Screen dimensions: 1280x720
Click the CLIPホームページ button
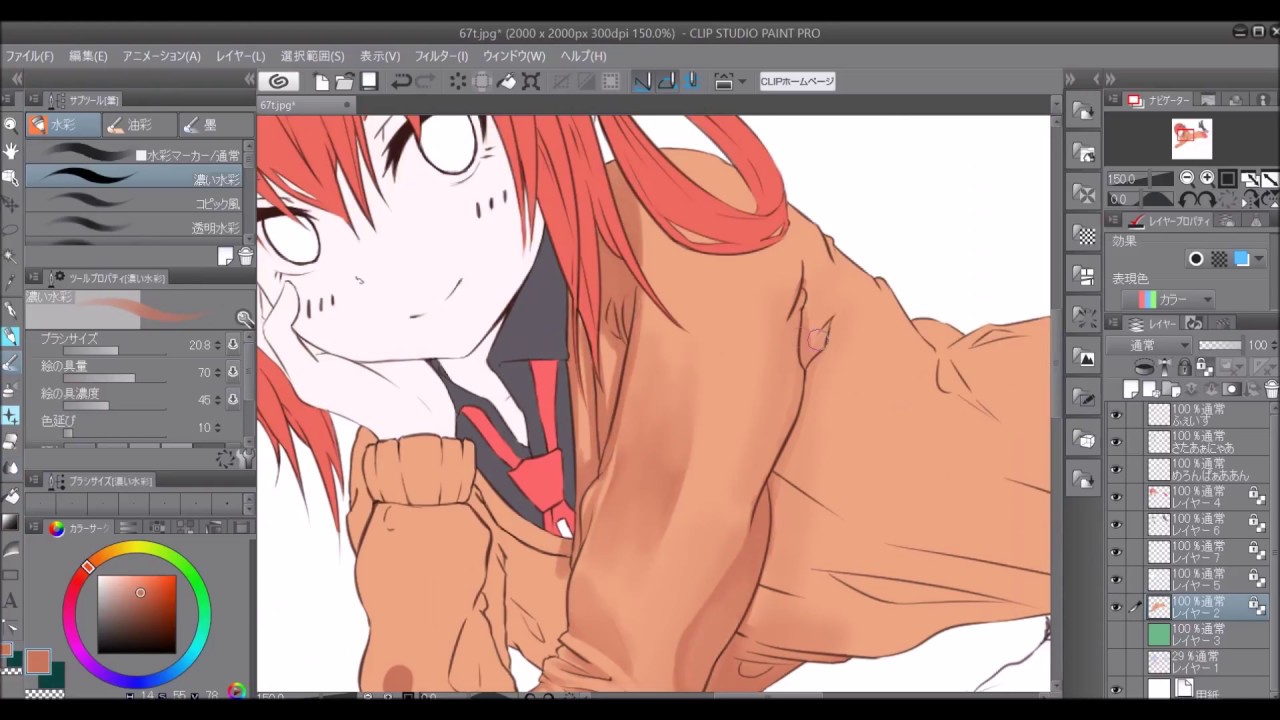coord(797,82)
